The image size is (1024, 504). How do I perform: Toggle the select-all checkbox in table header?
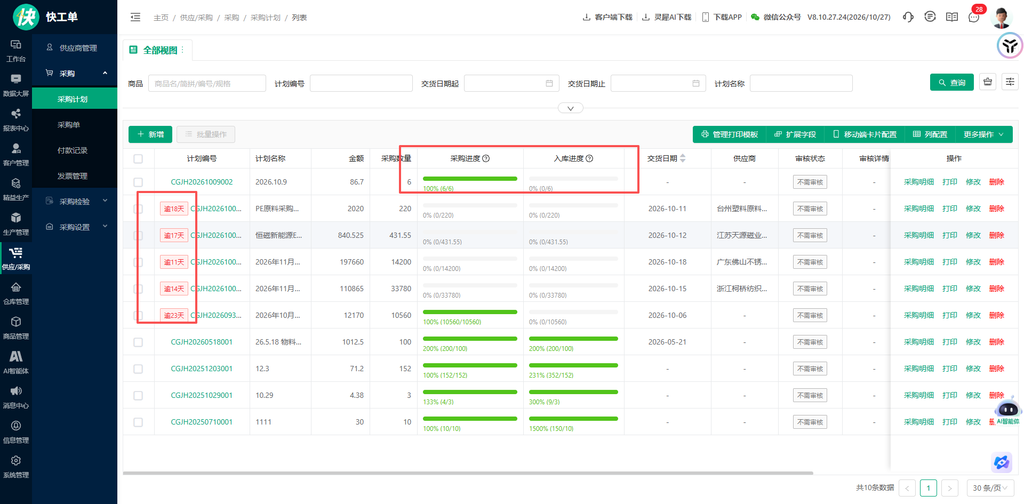138,159
